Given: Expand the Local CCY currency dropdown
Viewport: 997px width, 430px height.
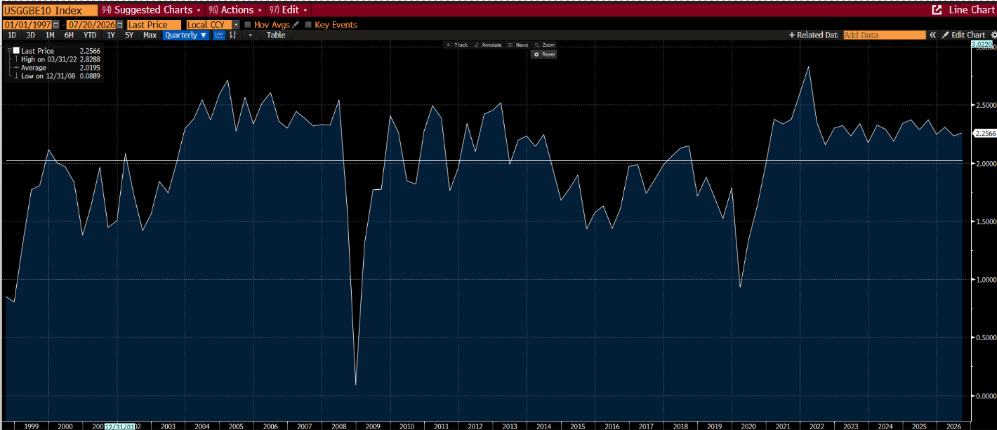Looking at the screenshot, I should coord(236,25).
